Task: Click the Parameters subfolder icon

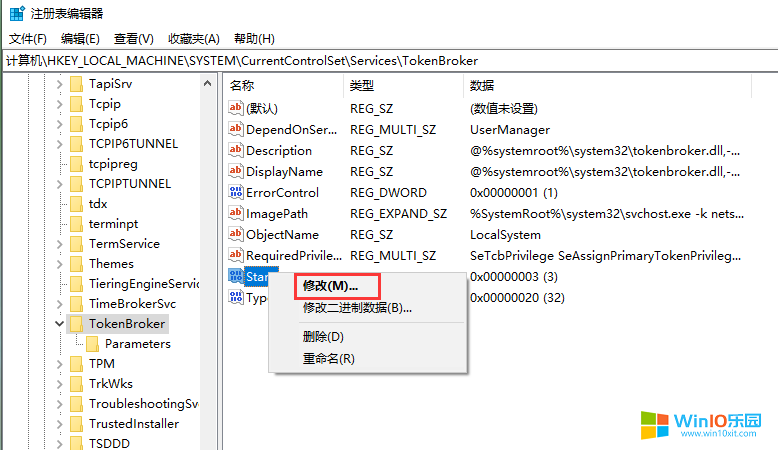Action: [x=92, y=343]
